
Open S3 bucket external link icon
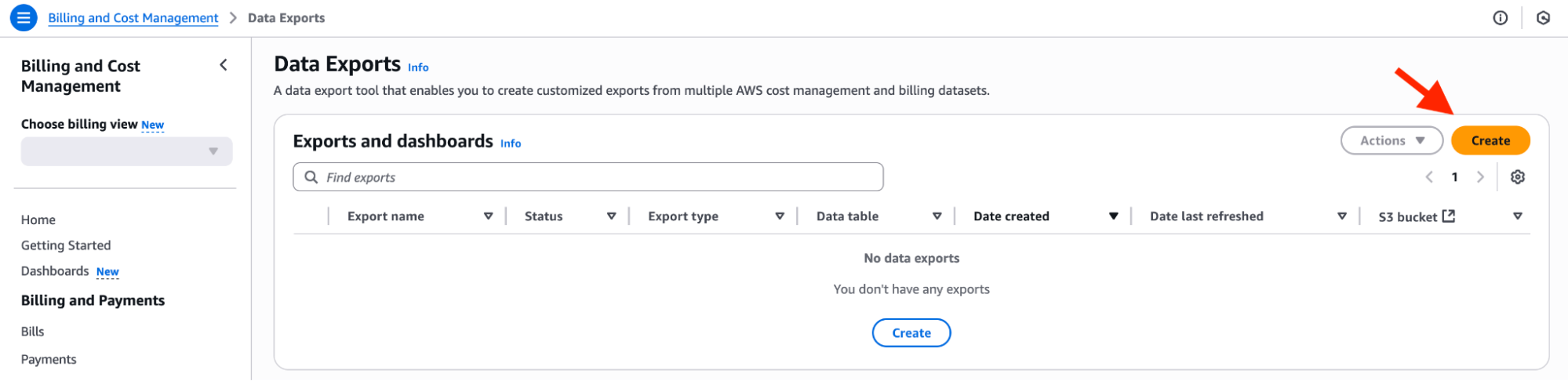click(1449, 216)
